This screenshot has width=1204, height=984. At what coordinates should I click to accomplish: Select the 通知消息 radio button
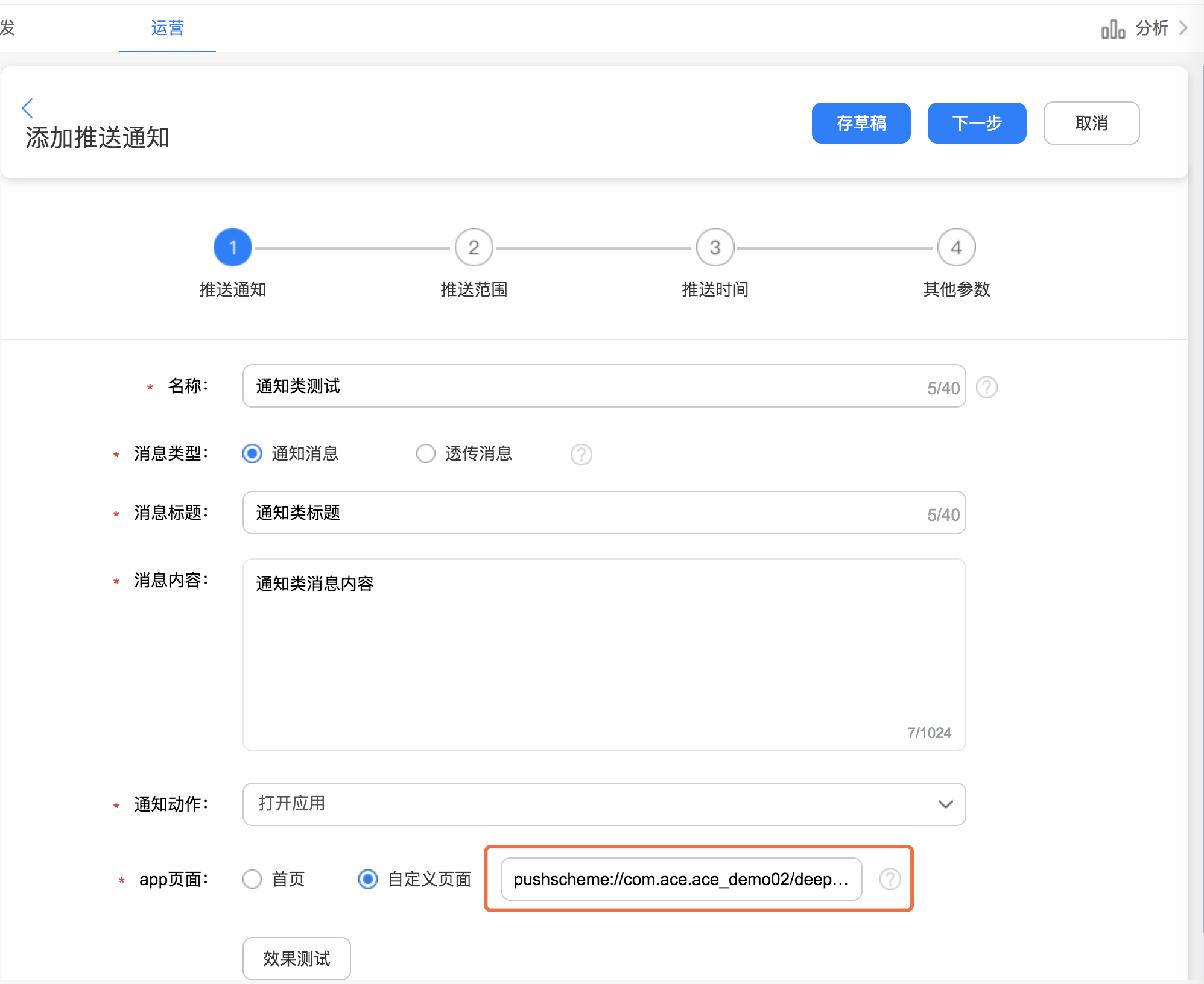252,453
